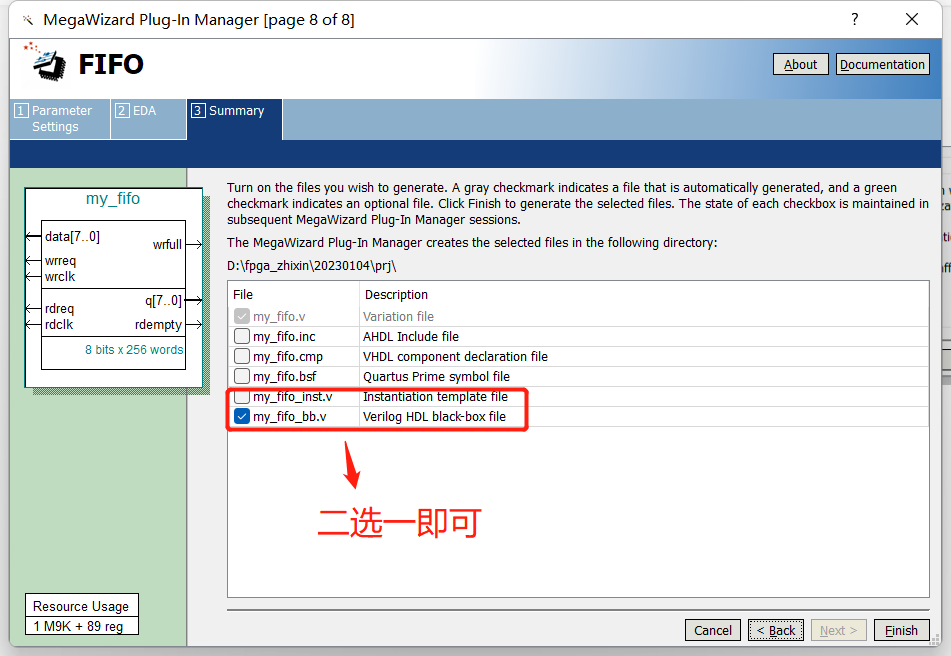
Task: Open help via the question mark icon
Action: [x=854, y=19]
